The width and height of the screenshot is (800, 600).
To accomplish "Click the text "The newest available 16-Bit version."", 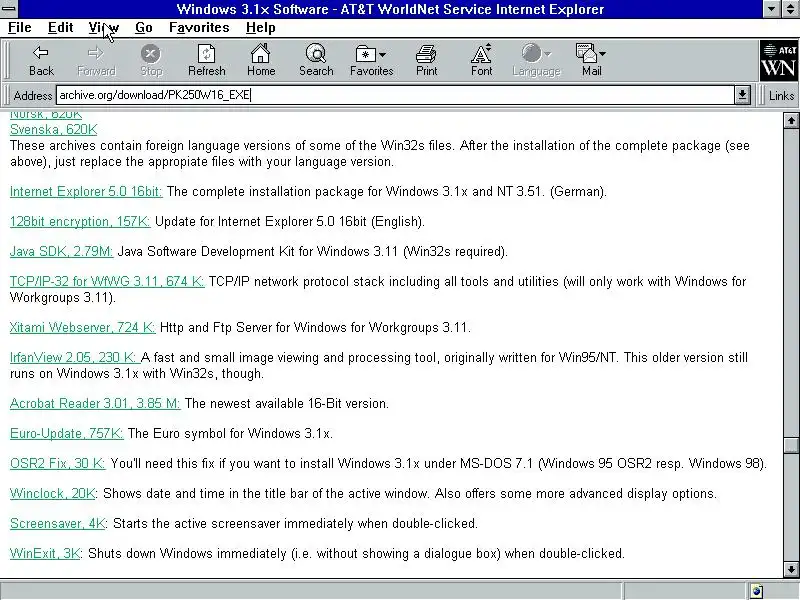I will tap(287, 404).
